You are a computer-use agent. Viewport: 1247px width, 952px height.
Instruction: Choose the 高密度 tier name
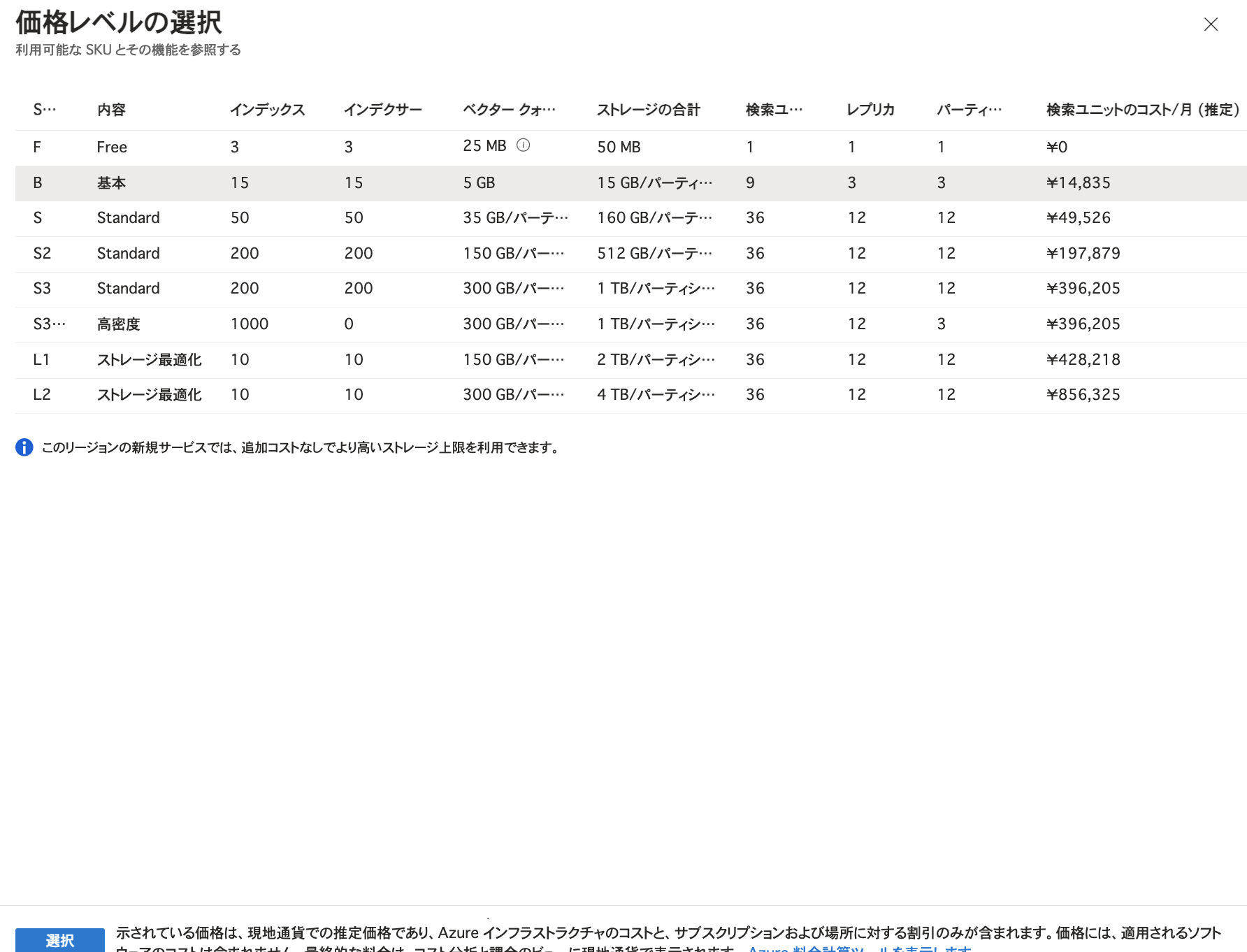point(119,324)
